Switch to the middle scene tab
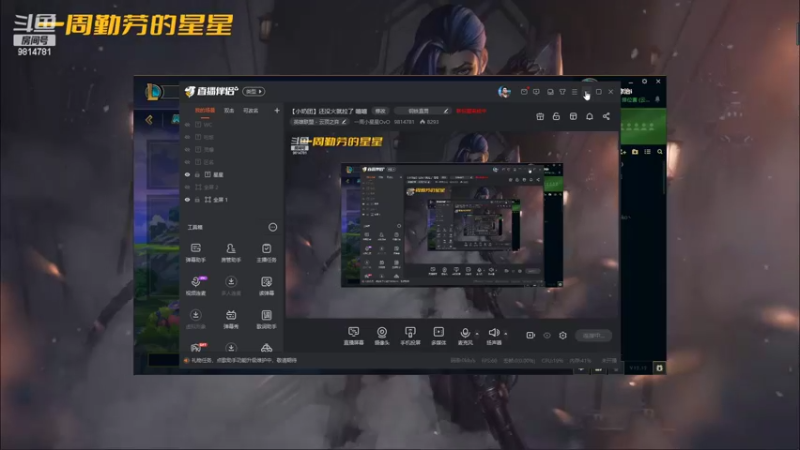The width and height of the screenshot is (800, 450). click(x=229, y=110)
